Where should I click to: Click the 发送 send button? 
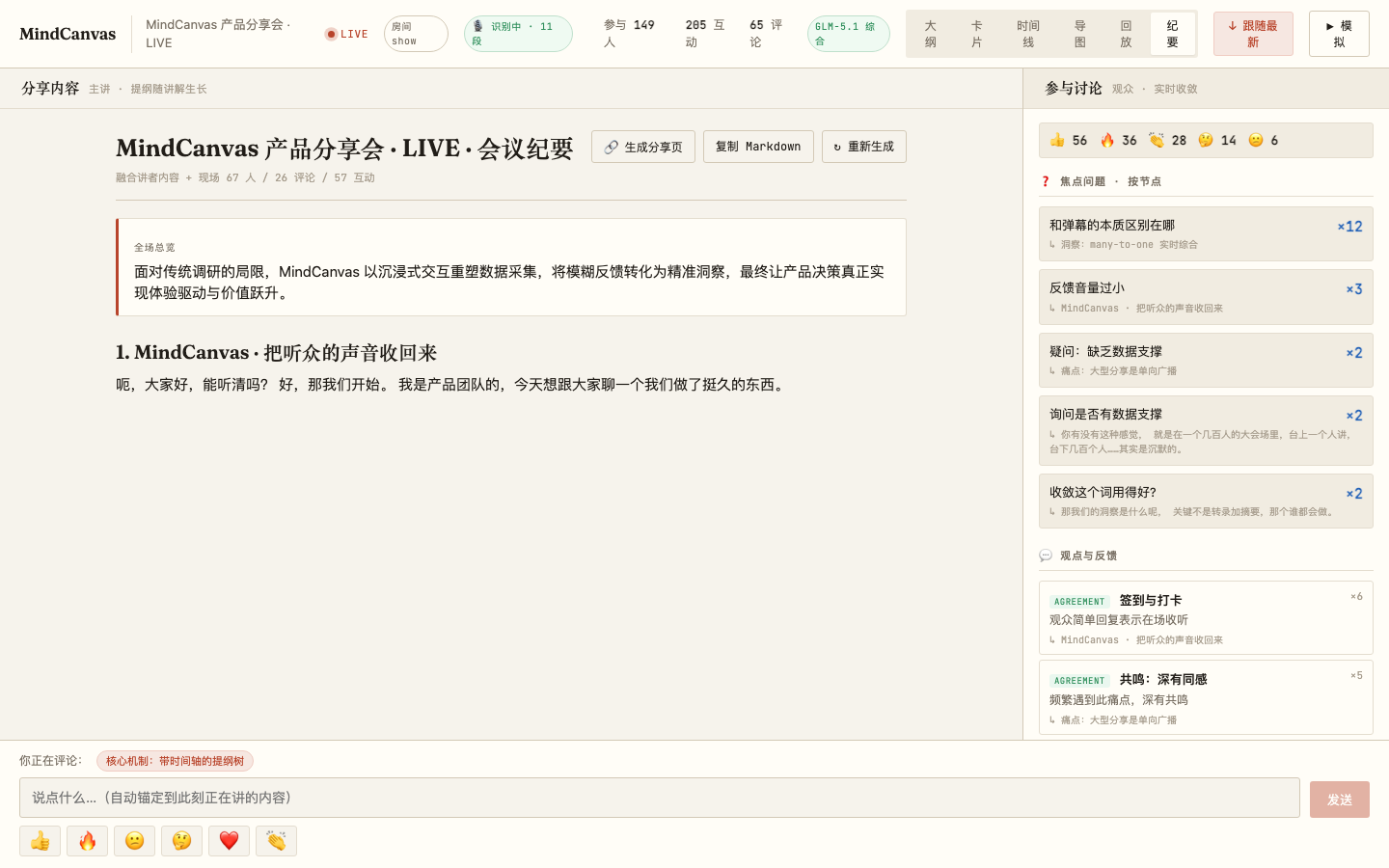tap(1340, 800)
